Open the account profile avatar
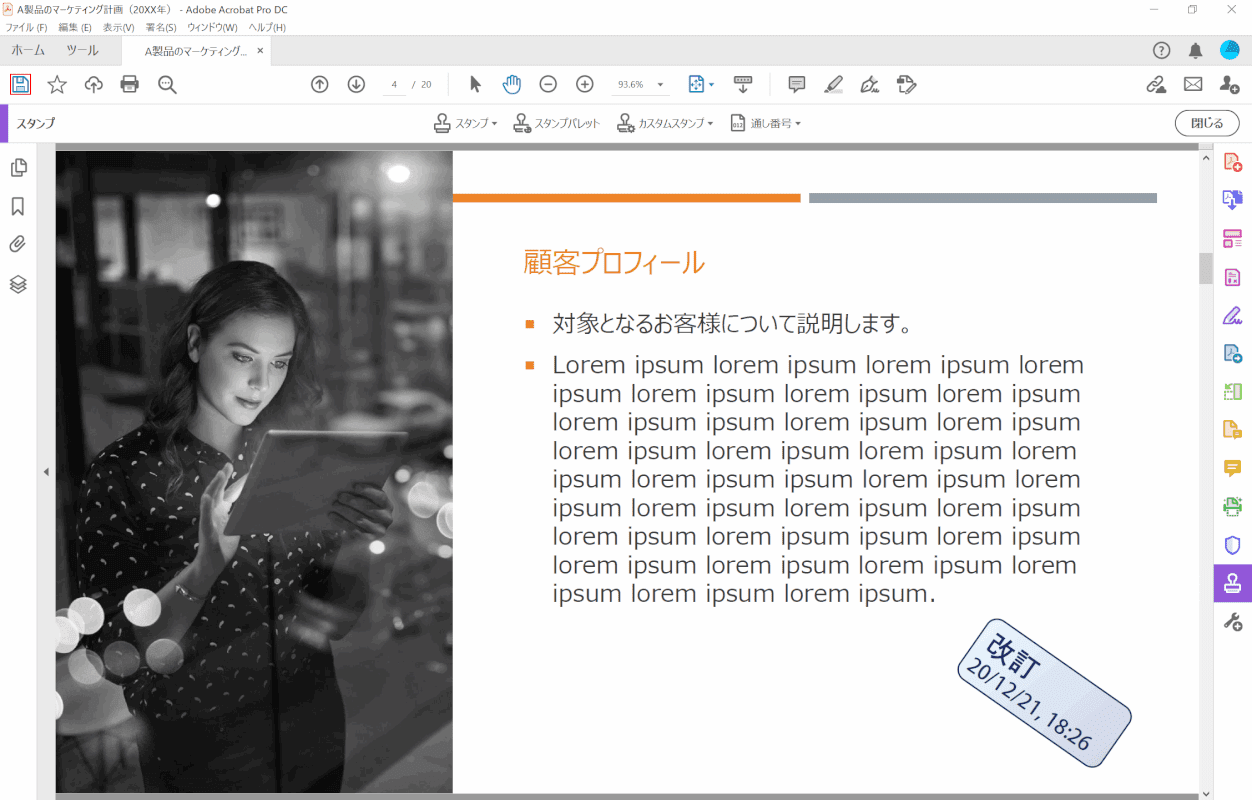The height and width of the screenshot is (800, 1252). [x=1230, y=50]
